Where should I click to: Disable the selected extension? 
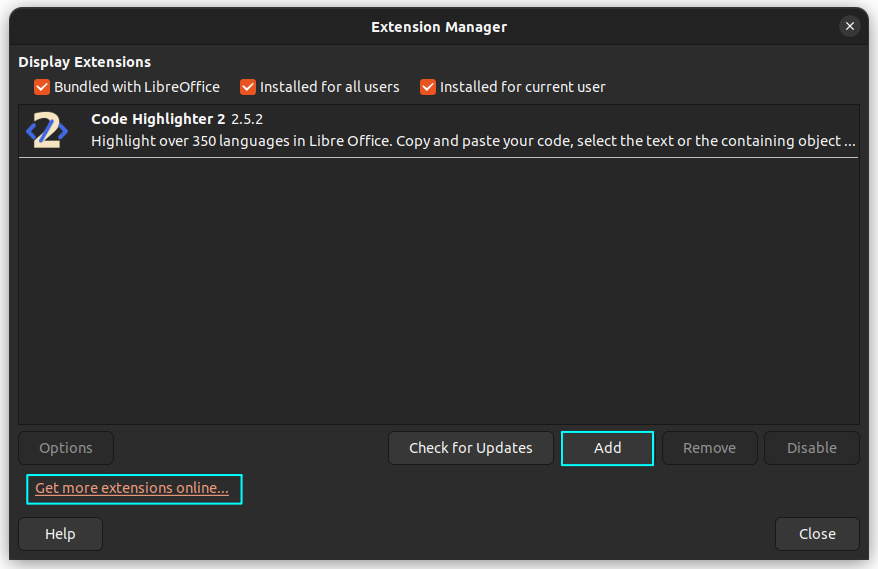tap(812, 448)
